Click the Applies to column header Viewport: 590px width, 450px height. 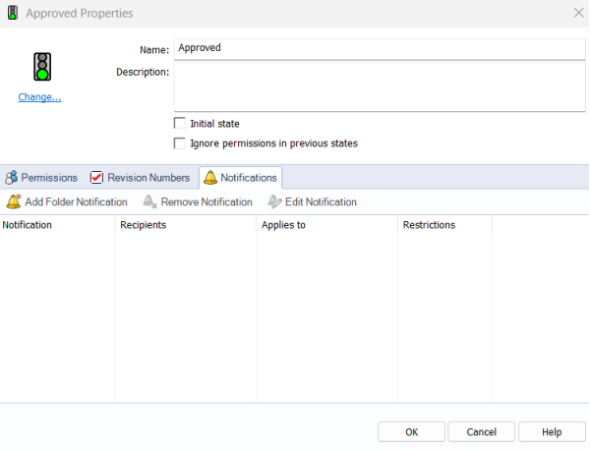click(327, 225)
